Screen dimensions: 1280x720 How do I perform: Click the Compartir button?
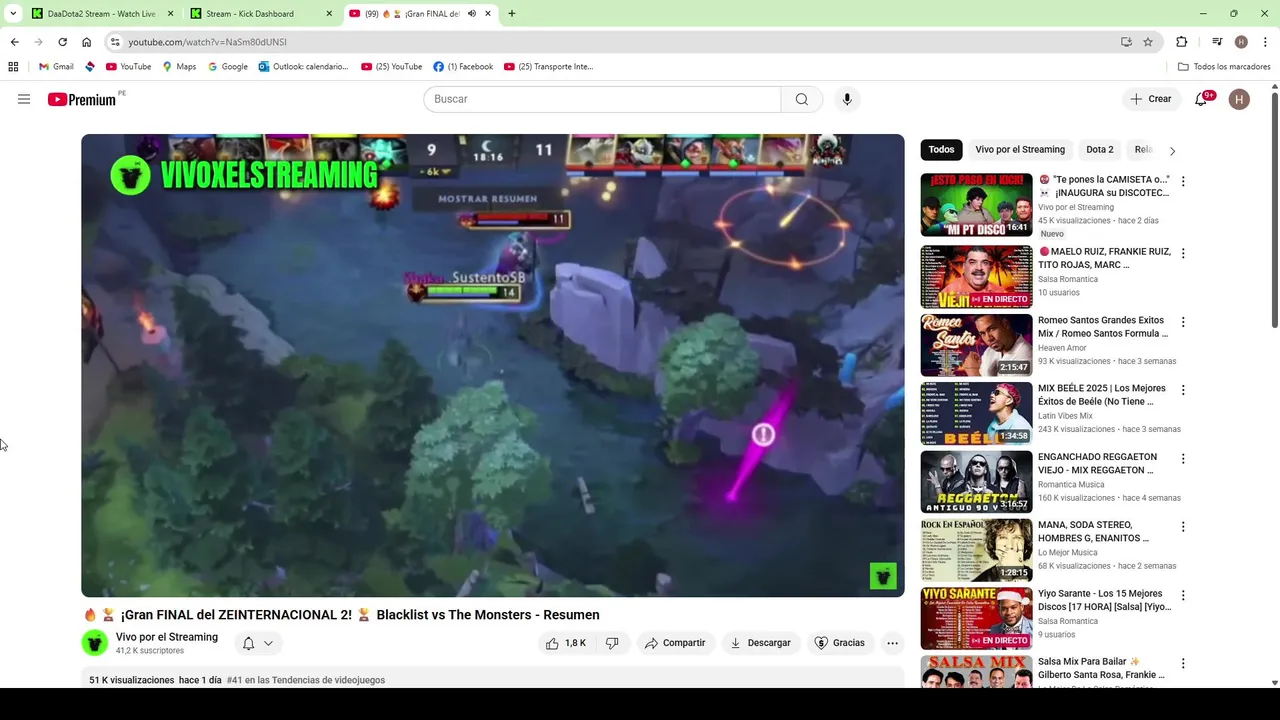(x=675, y=643)
